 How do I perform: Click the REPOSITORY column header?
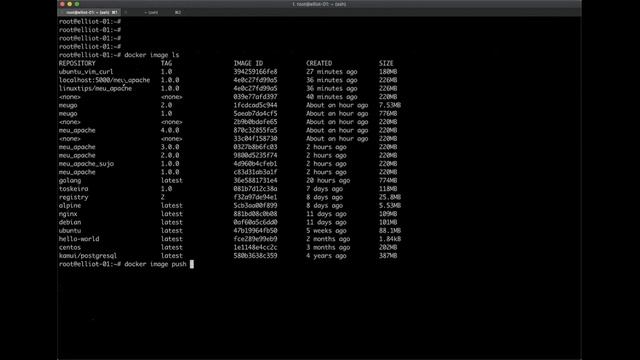coord(77,63)
